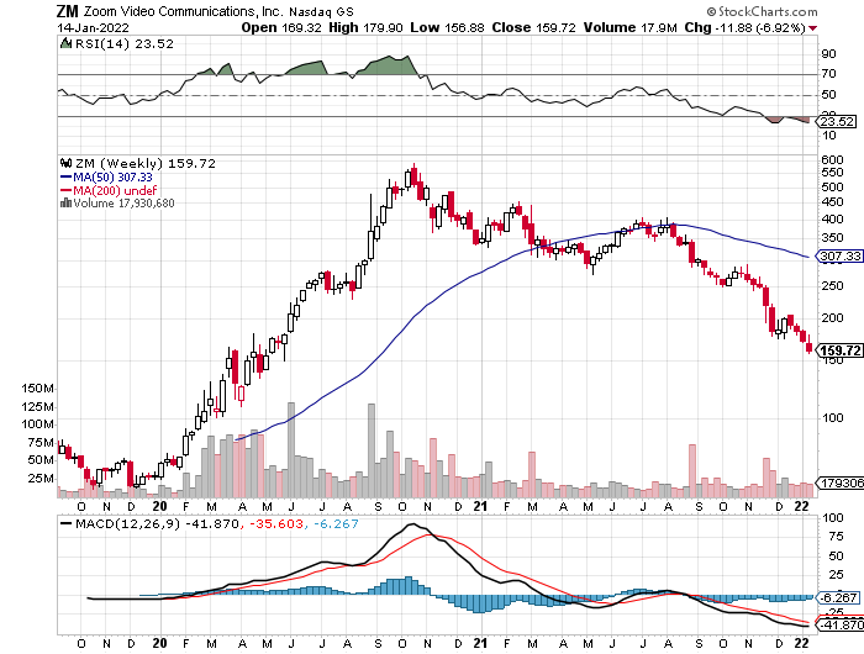Click the 159.72 last price tag
The width and height of the screenshot is (864, 654).
pos(839,350)
